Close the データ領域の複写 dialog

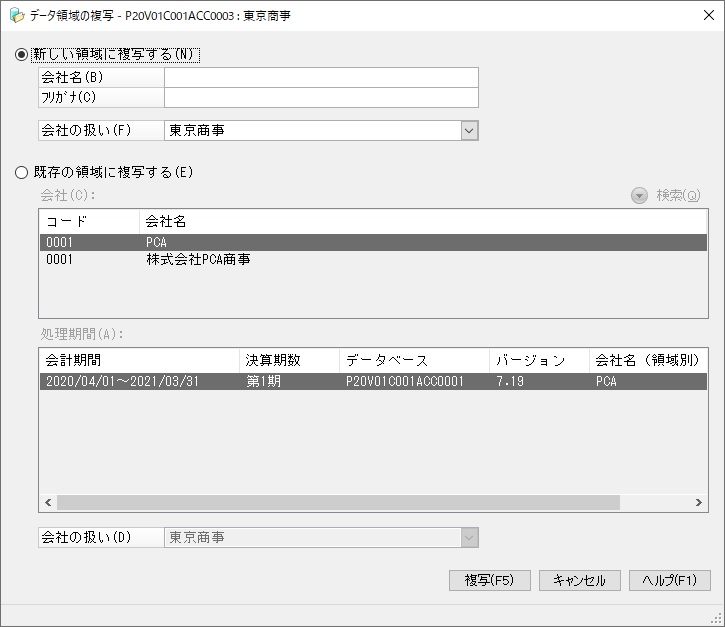coord(708,15)
